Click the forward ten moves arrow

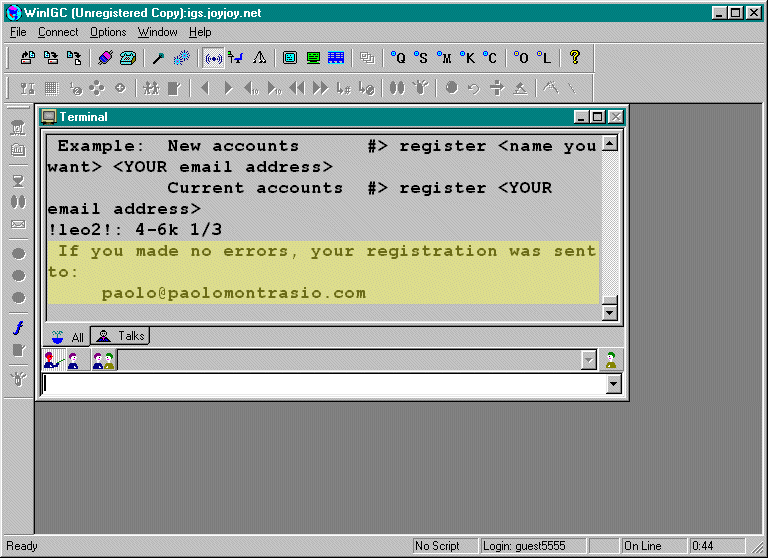274,88
